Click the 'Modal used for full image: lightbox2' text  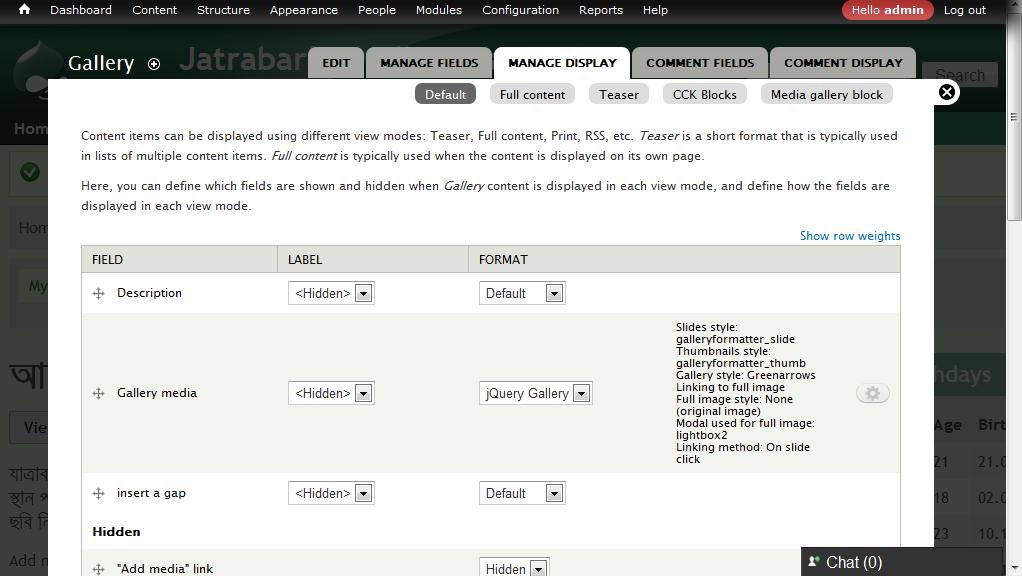tap(745, 429)
